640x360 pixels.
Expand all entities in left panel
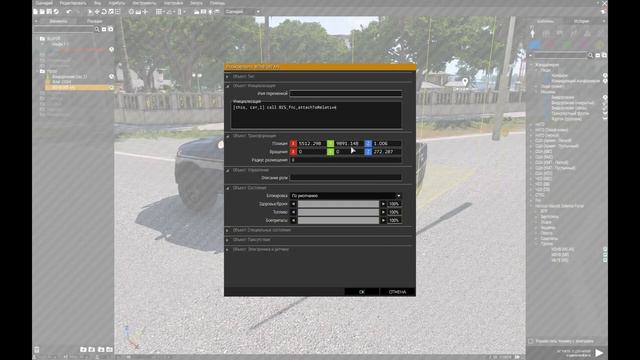click(111, 29)
